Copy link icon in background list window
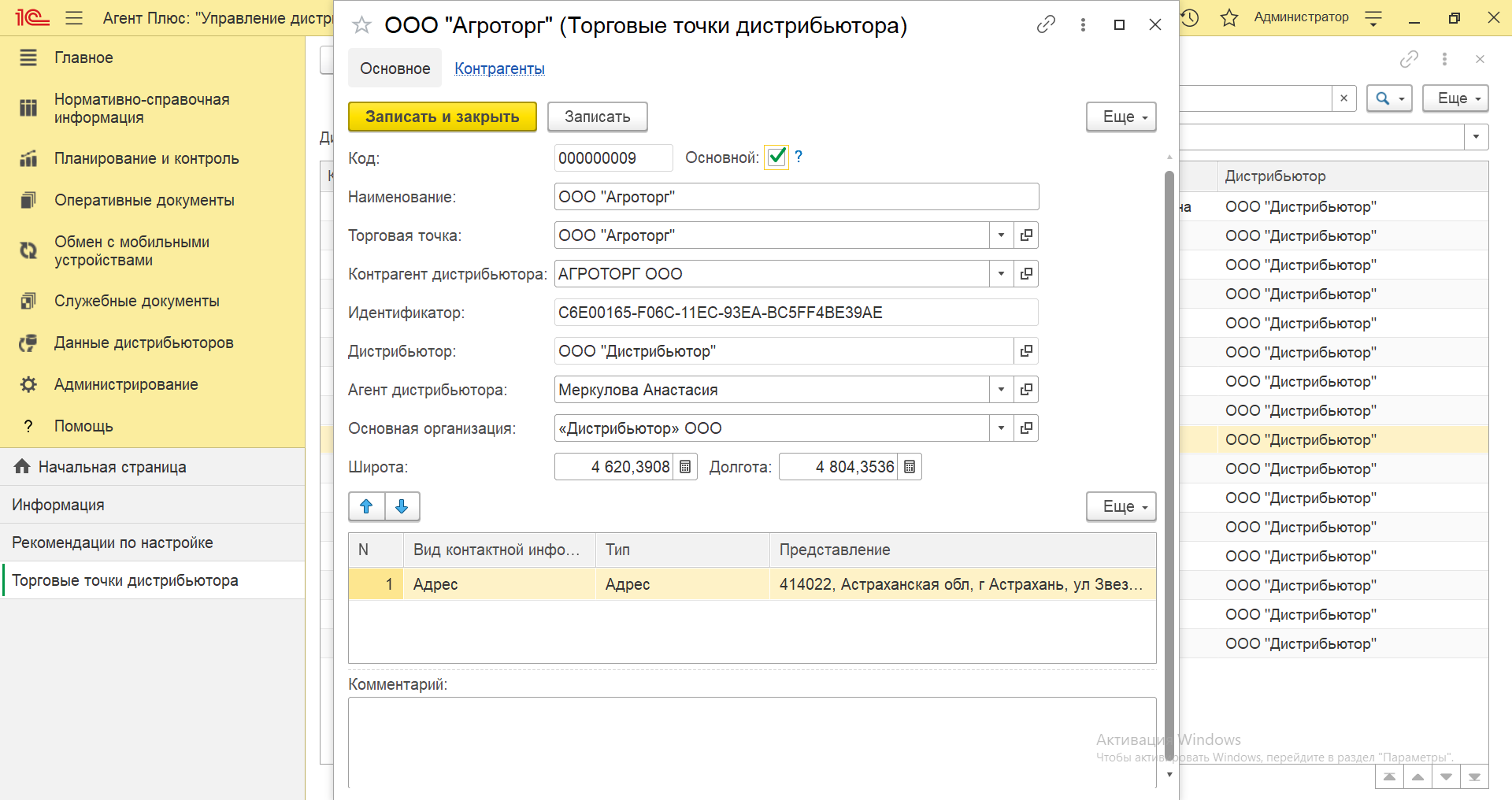Viewport: 1512px width, 800px height. (1409, 59)
